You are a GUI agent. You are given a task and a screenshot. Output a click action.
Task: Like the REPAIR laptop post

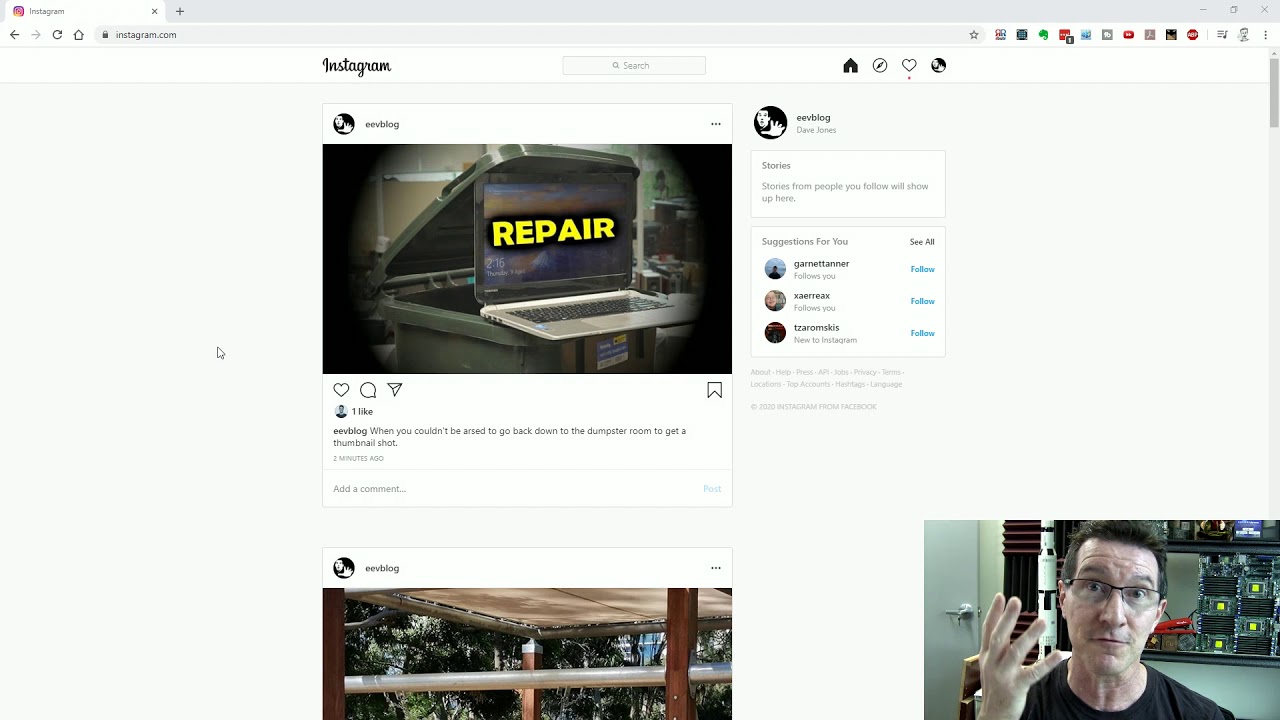[x=341, y=390]
